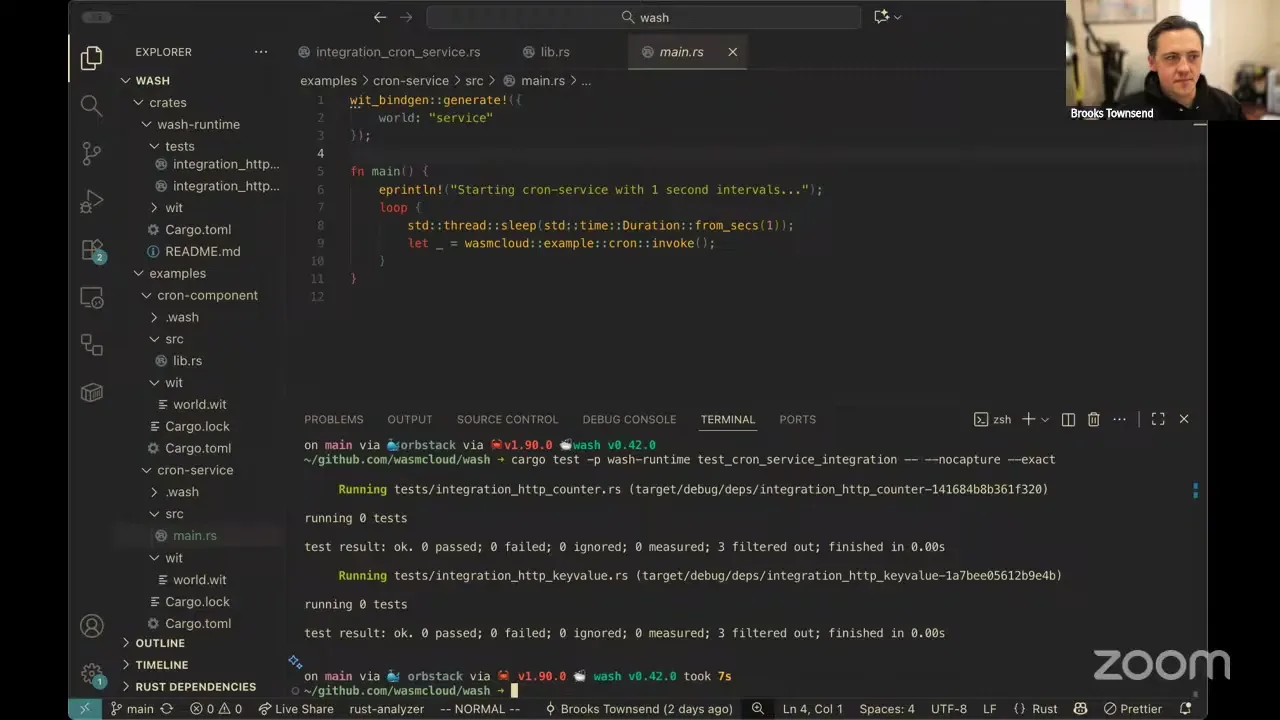The width and height of the screenshot is (1280, 720).
Task: Open the DEBUG CONSOLE panel tab
Action: pyautogui.click(x=629, y=419)
